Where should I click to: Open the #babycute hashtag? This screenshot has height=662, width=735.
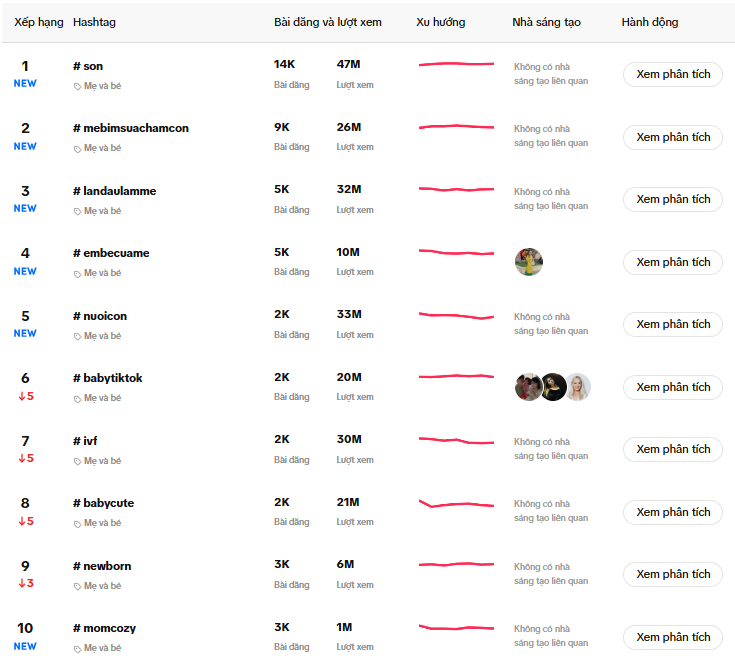(x=103, y=503)
